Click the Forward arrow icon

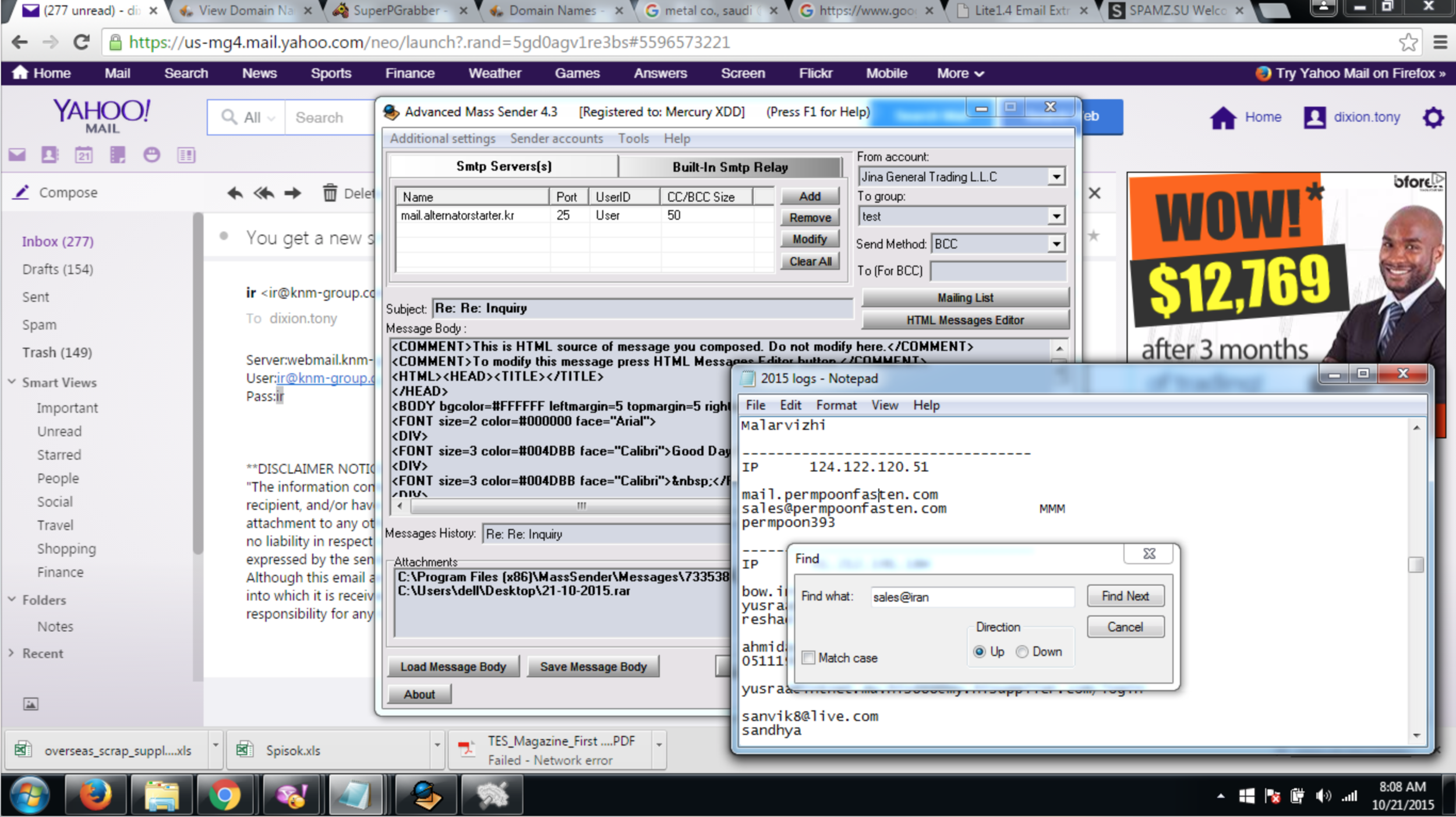pos(293,193)
